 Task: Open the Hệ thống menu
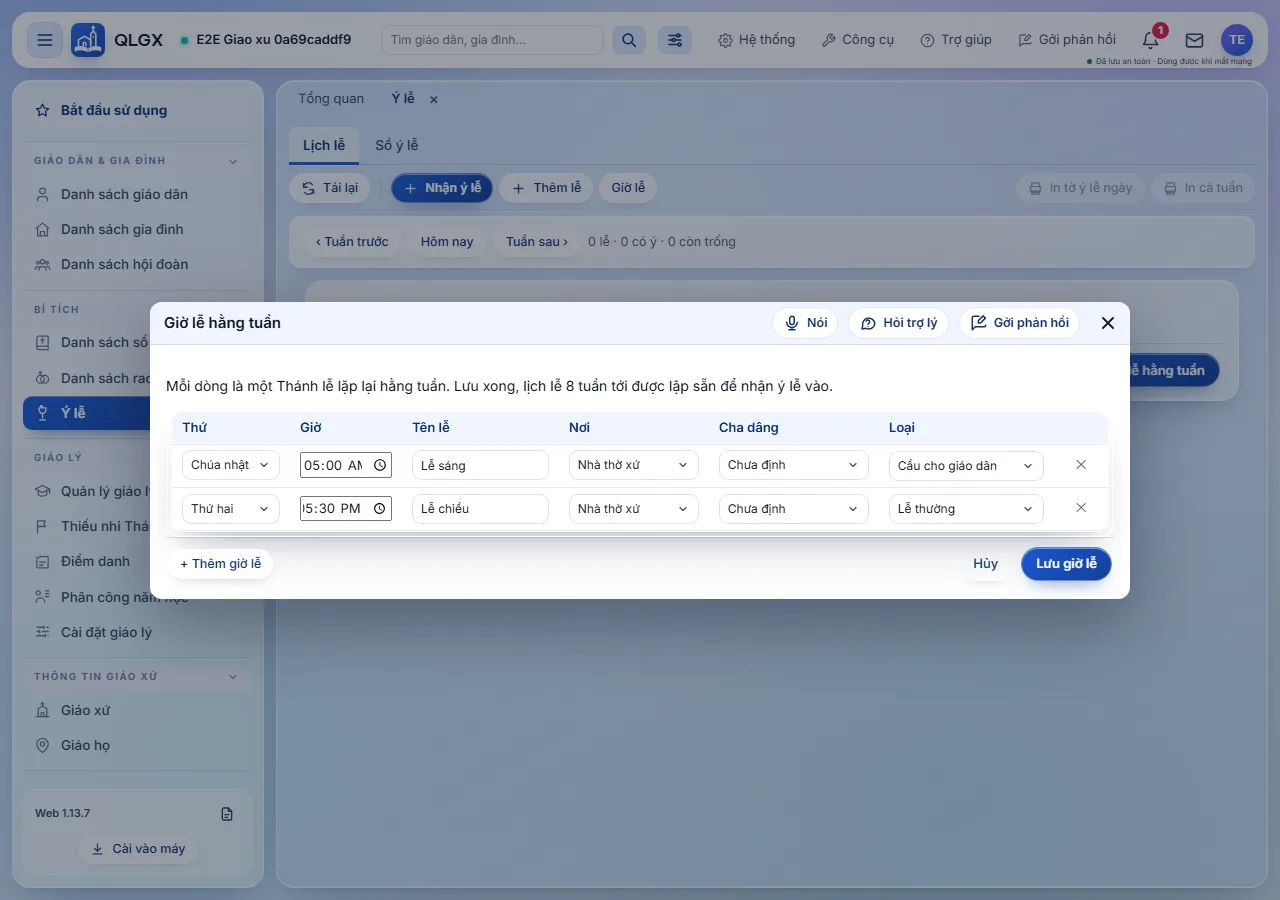click(757, 40)
